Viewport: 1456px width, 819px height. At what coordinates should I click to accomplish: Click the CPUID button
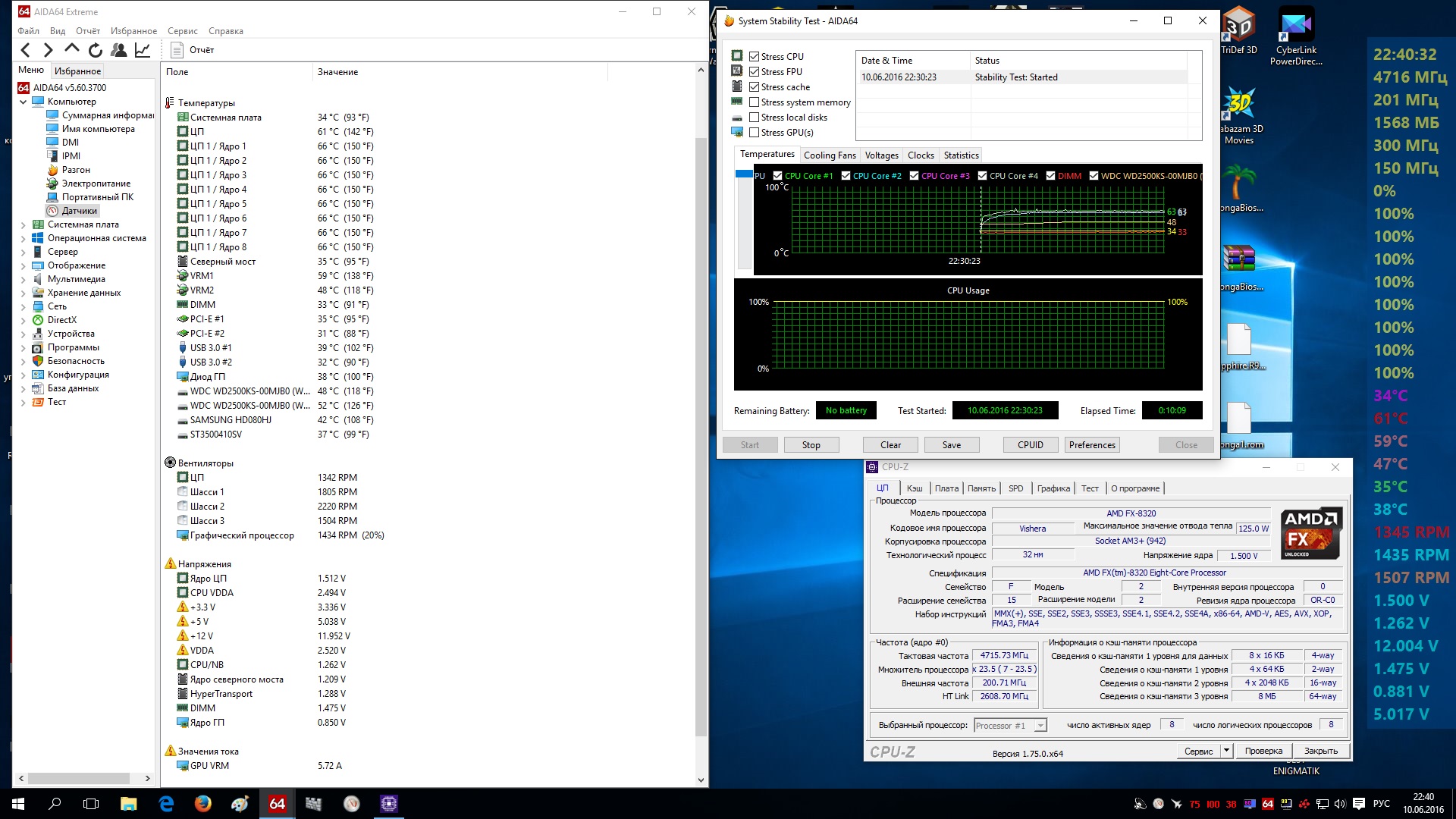(x=1030, y=445)
